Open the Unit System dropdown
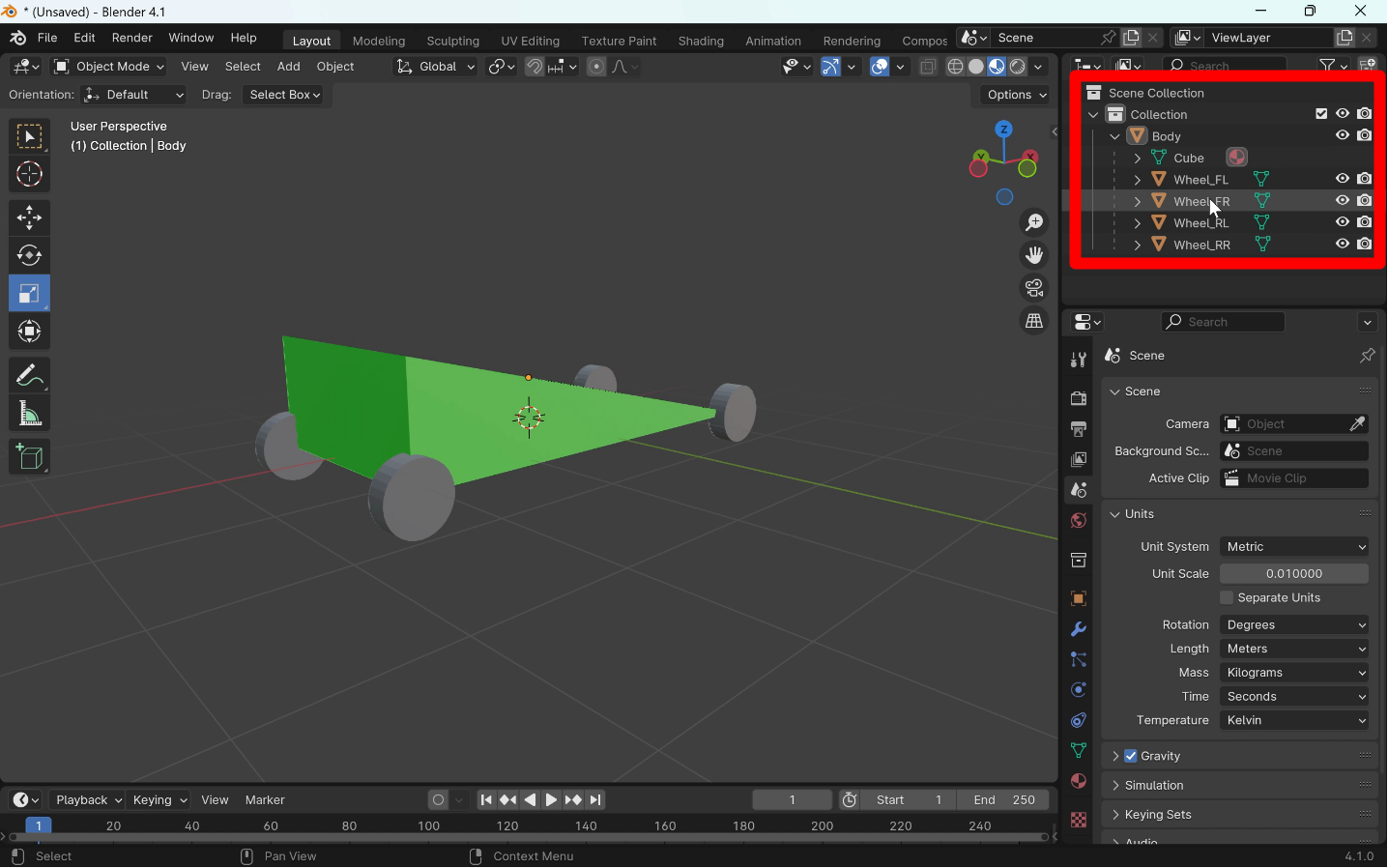 tap(1294, 547)
